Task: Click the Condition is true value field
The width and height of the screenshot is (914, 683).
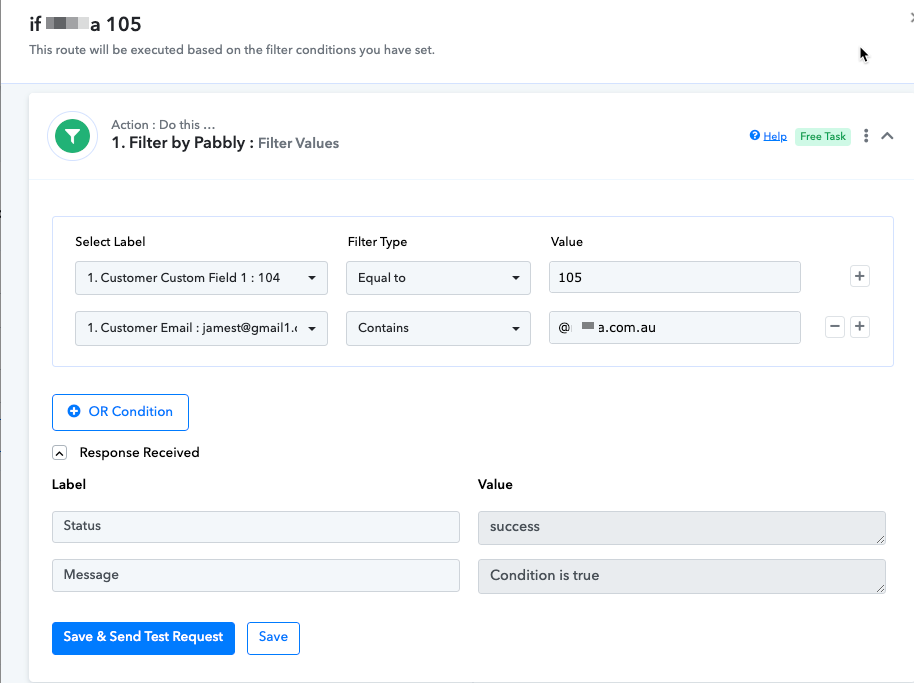Action: click(x=681, y=576)
